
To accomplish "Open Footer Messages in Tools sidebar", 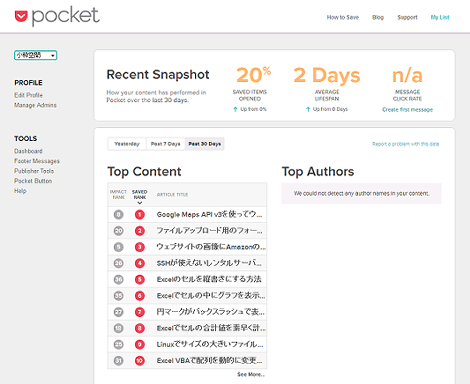I will tap(37, 161).
